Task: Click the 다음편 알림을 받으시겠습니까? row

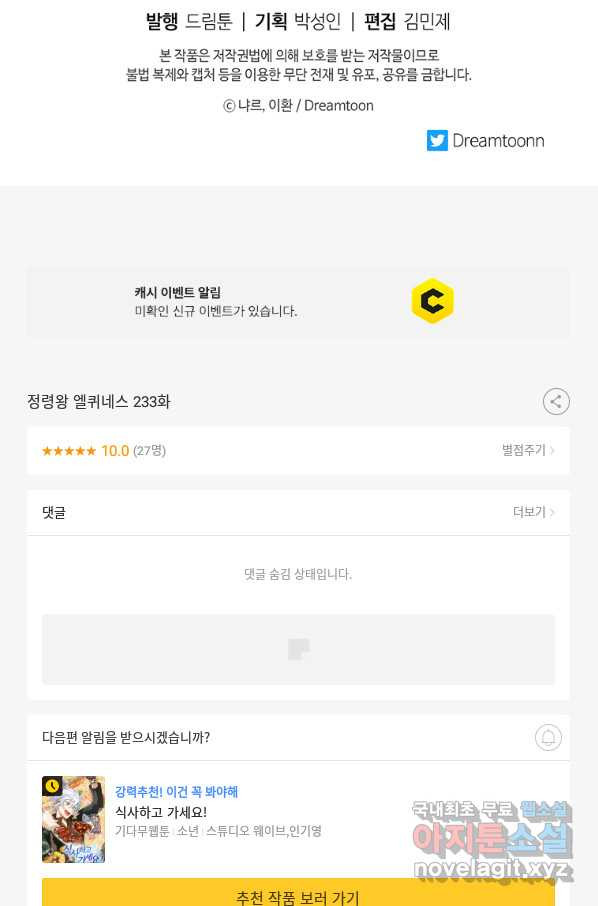Action: tap(298, 738)
